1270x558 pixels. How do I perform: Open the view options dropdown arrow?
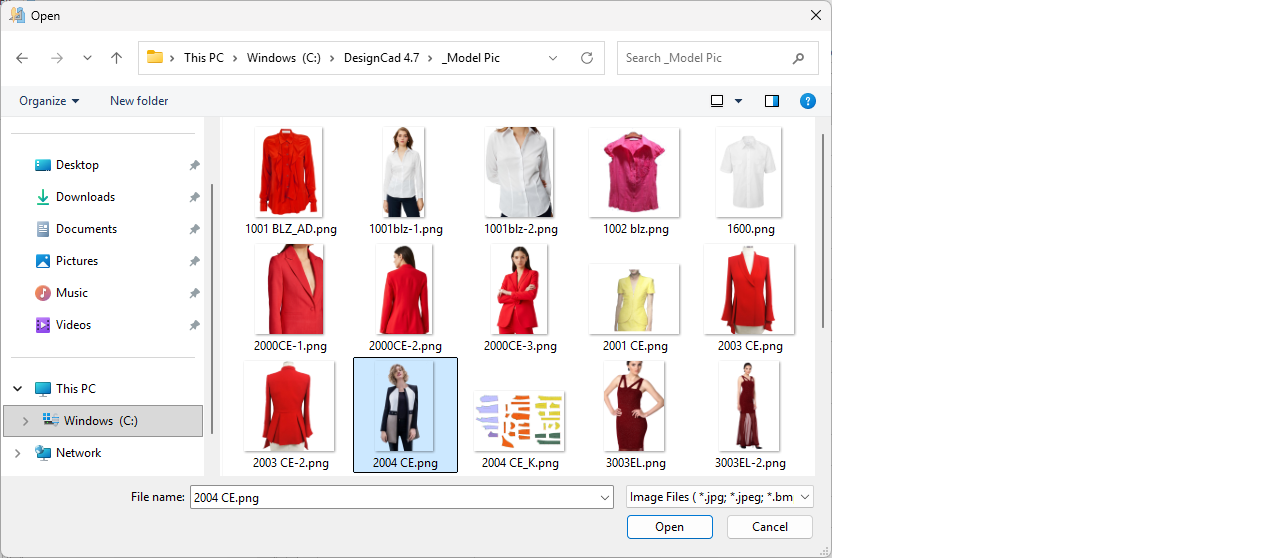[x=739, y=101]
